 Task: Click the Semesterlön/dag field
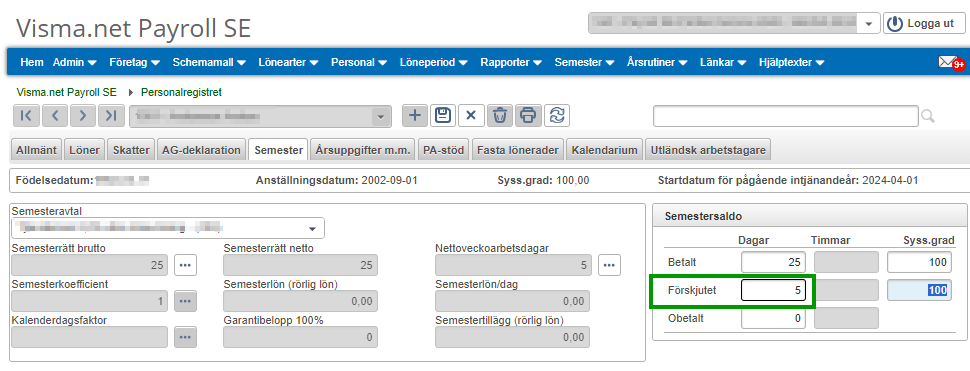pos(512,301)
